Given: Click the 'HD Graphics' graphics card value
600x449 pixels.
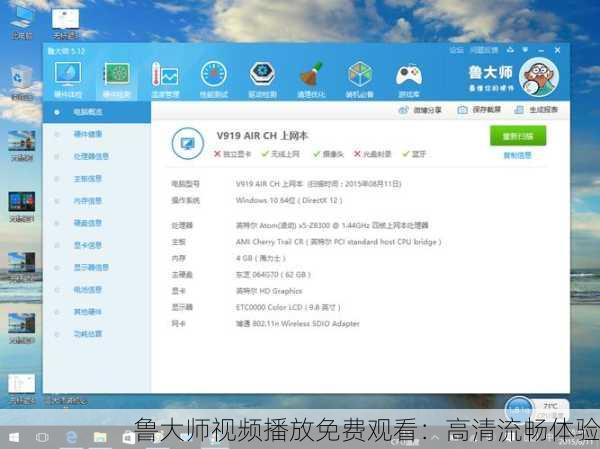Looking at the screenshot, I should coord(269,291).
